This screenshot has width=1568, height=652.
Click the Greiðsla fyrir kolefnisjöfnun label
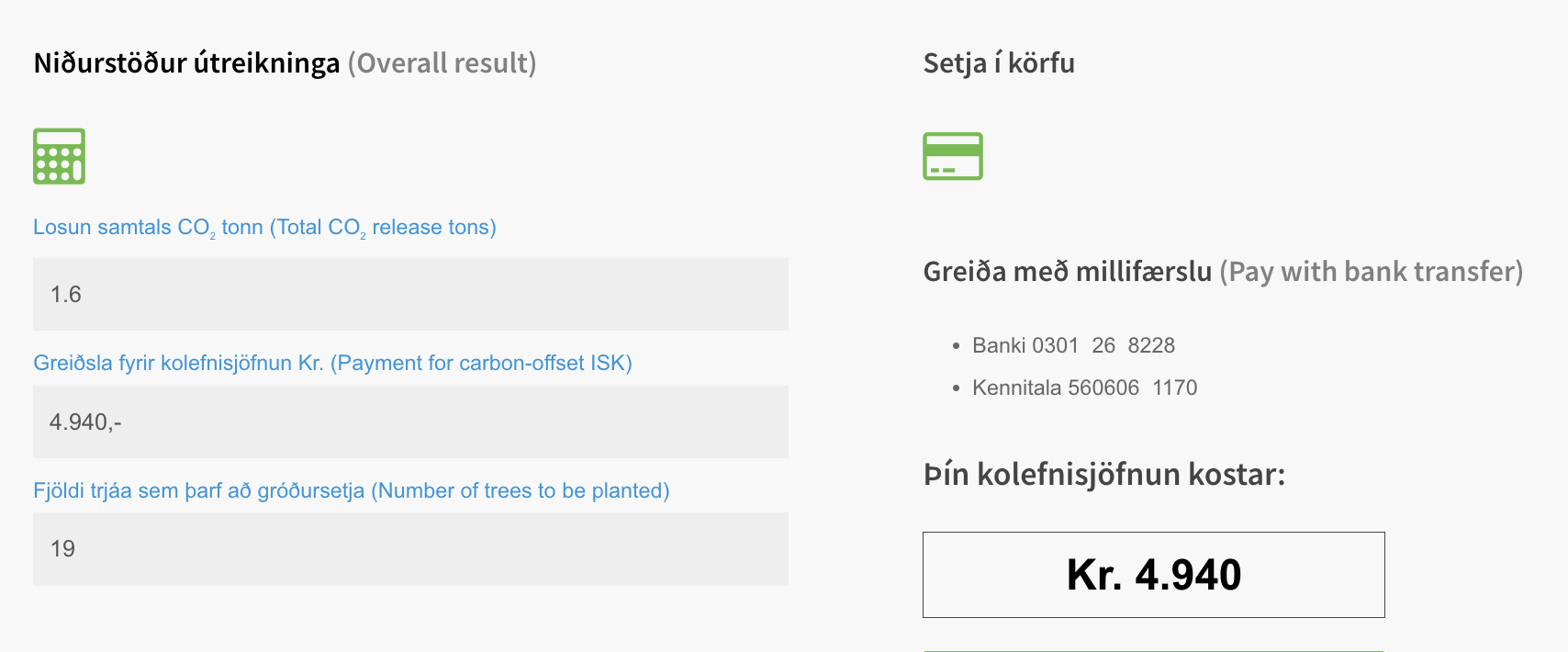click(178, 363)
